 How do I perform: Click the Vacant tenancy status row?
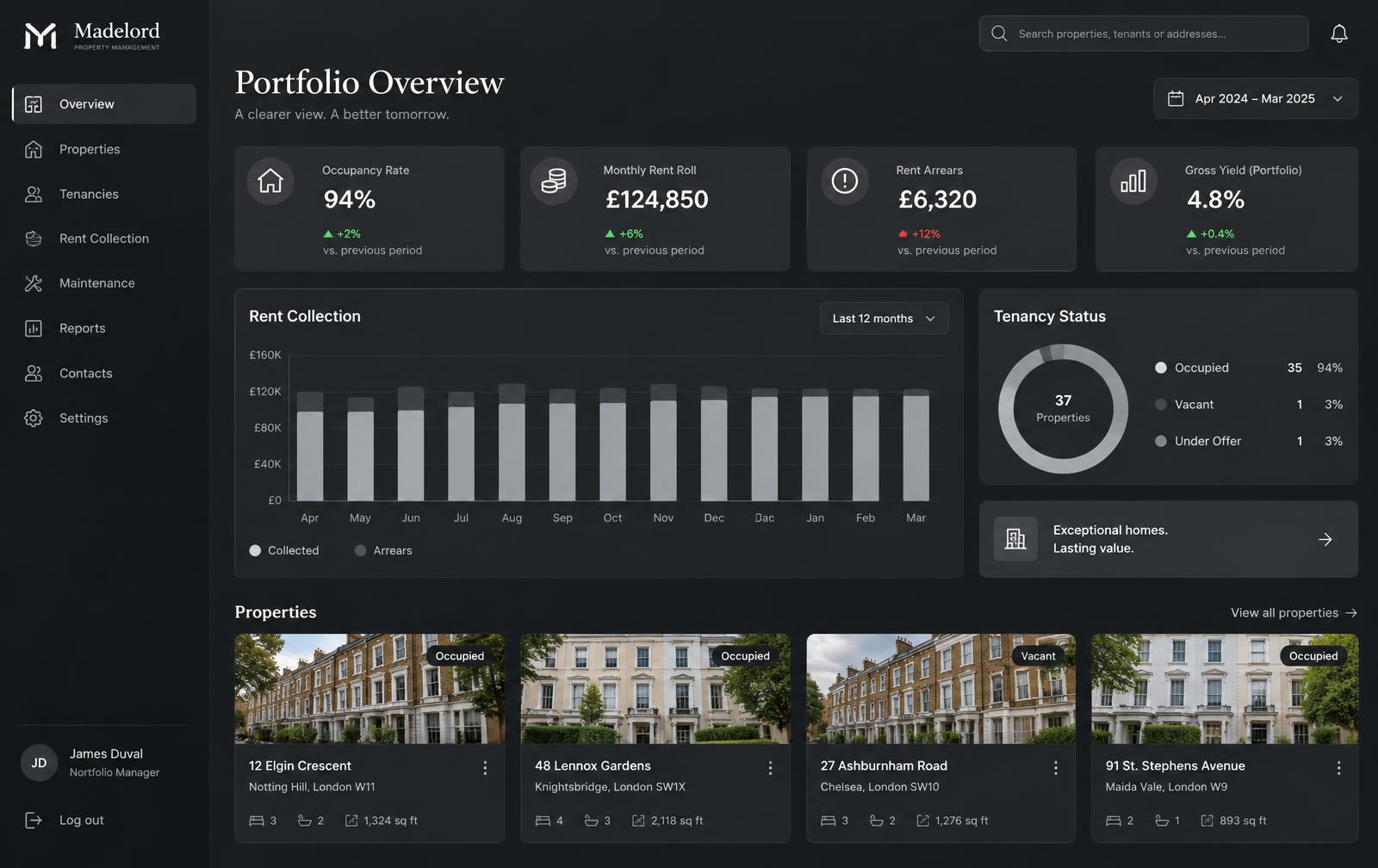pyautogui.click(x=1249, y=405)
